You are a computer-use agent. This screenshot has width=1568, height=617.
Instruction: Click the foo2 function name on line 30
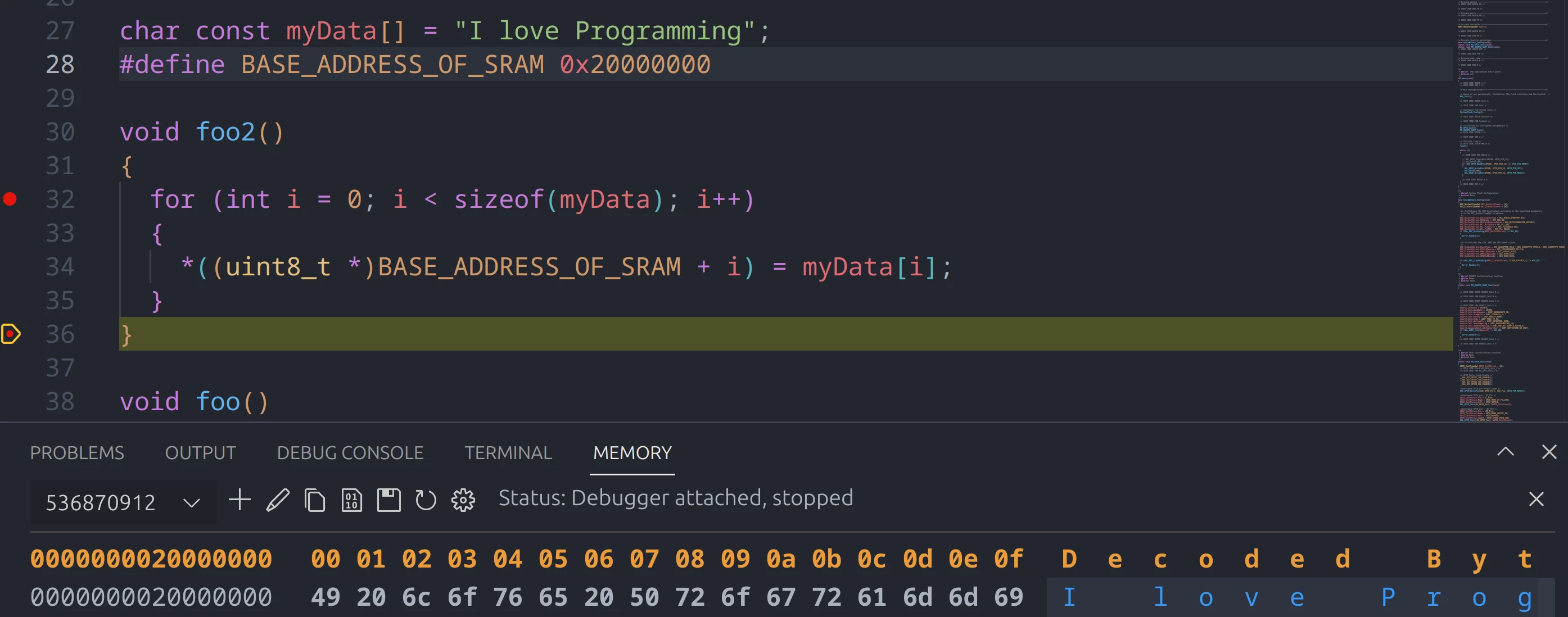point(225,131)
